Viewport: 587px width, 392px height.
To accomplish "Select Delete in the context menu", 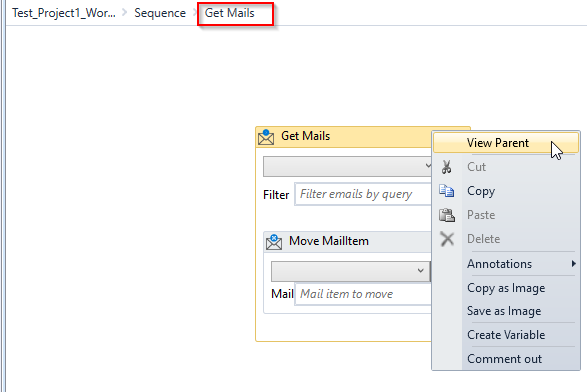I will pos(506,238).
